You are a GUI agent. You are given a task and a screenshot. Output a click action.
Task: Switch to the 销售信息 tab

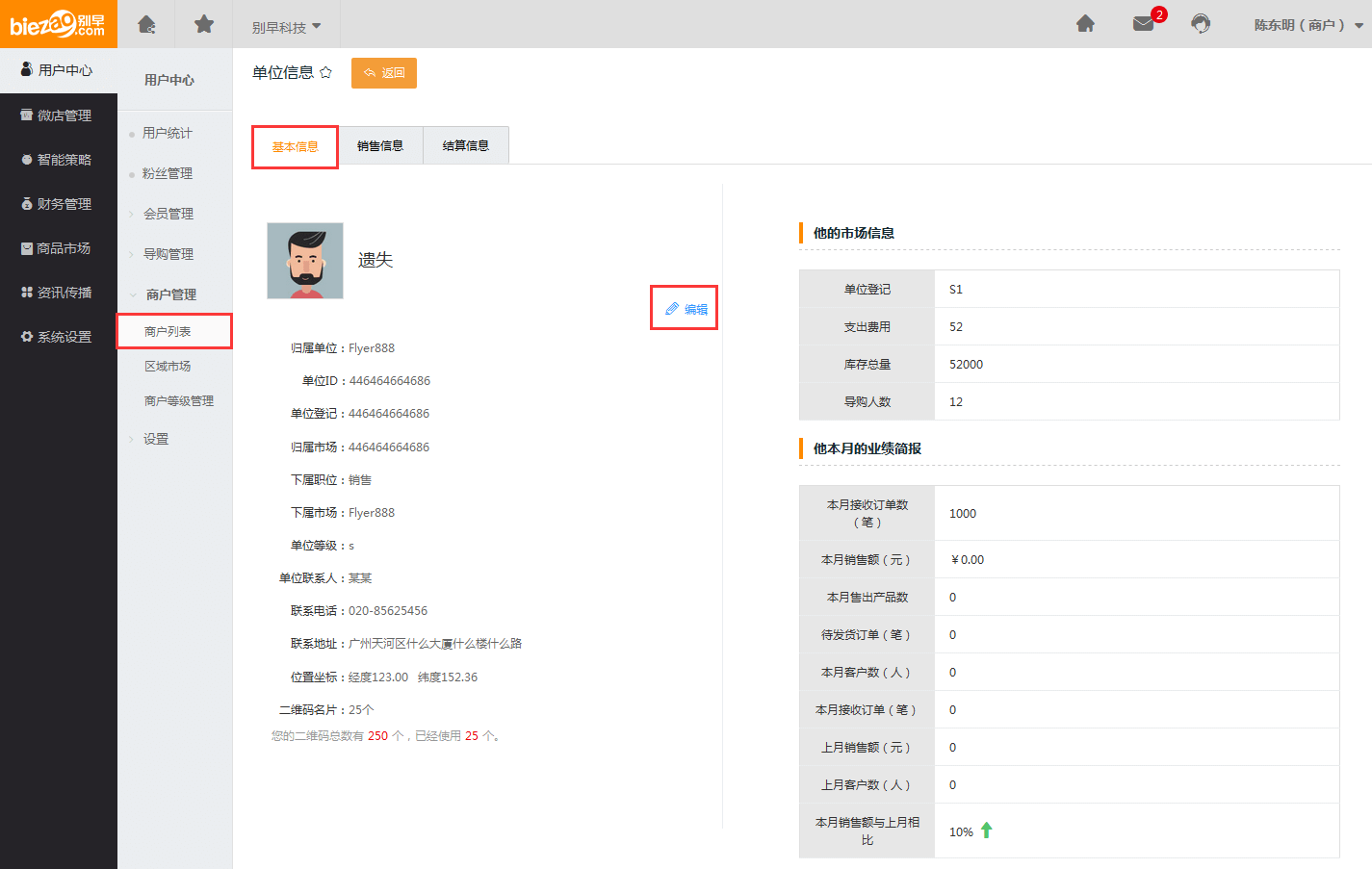[380, 146]
